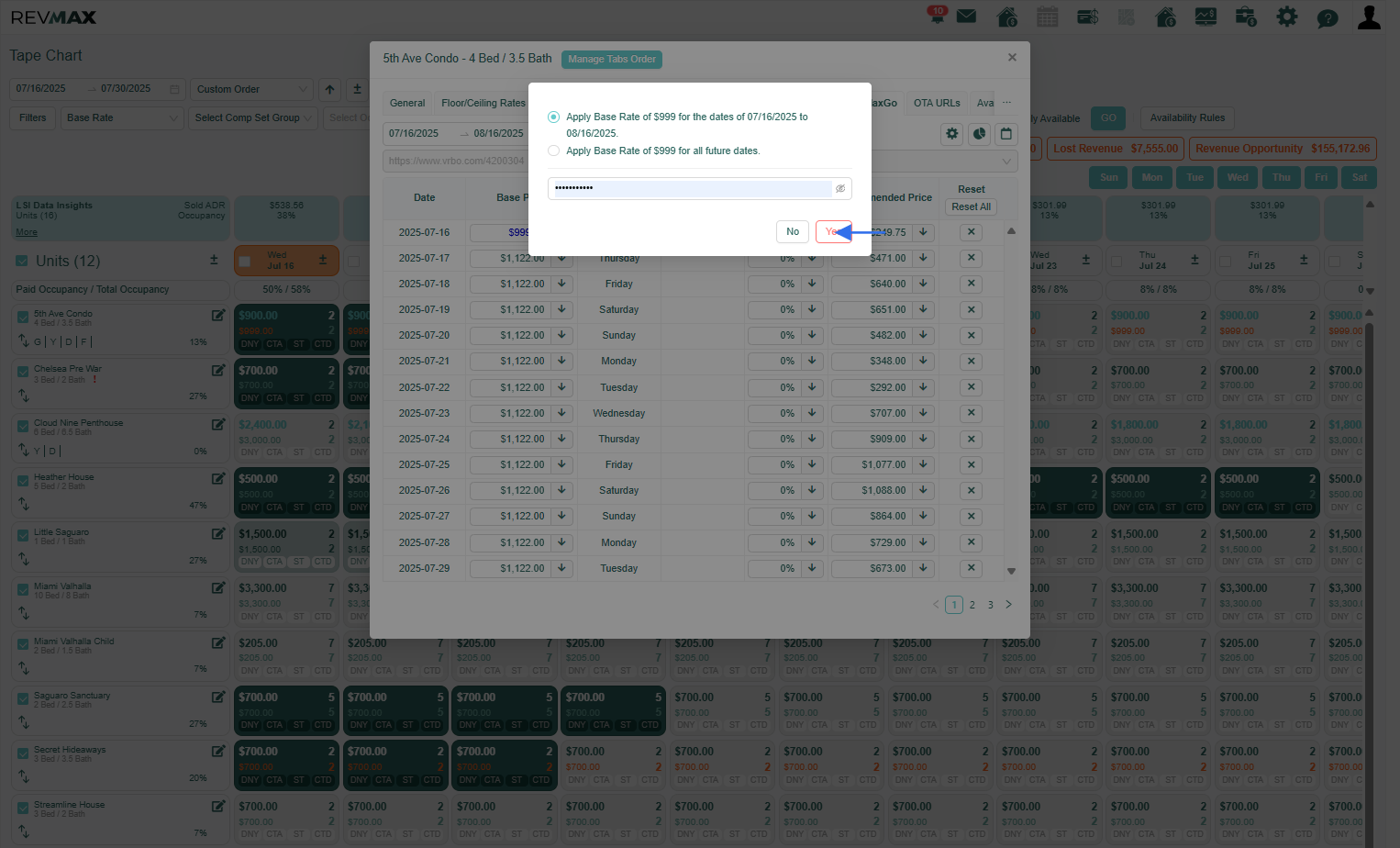Click the gear icon in property dialog
This screenshot has height=848, width=1400.
pos(952,134)
